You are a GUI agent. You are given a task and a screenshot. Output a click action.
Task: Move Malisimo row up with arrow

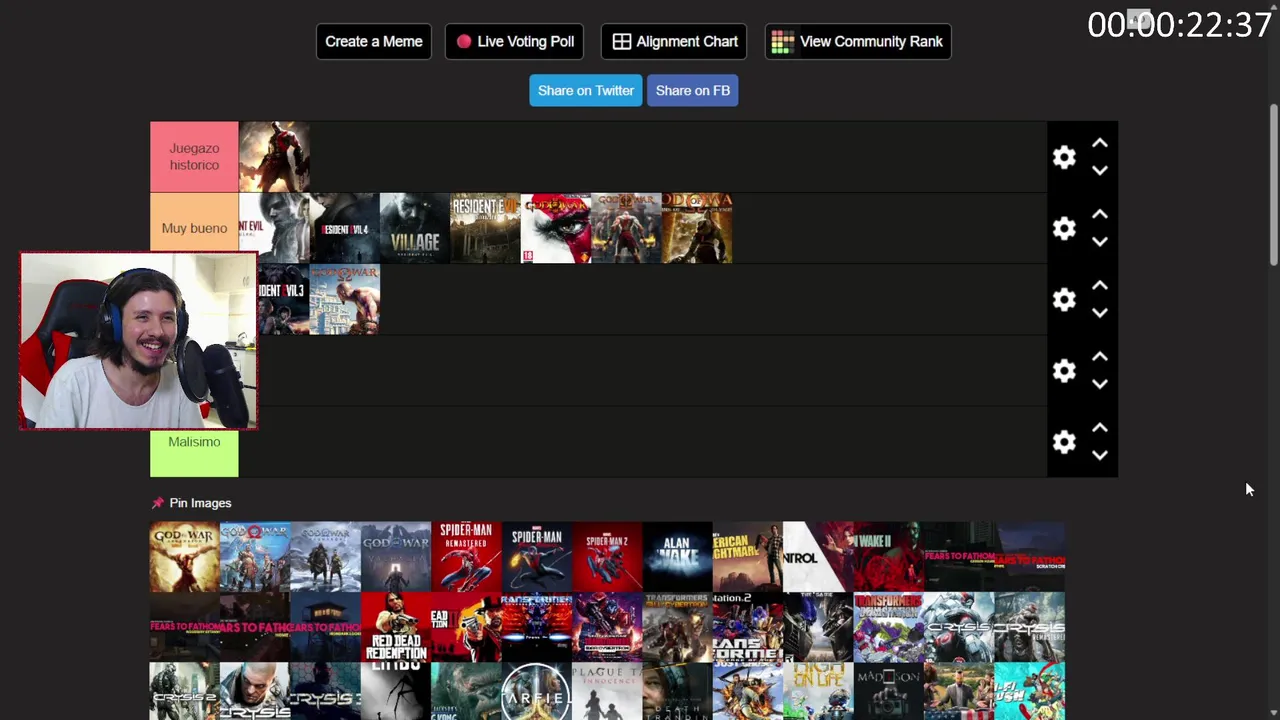pos(1100,428)
